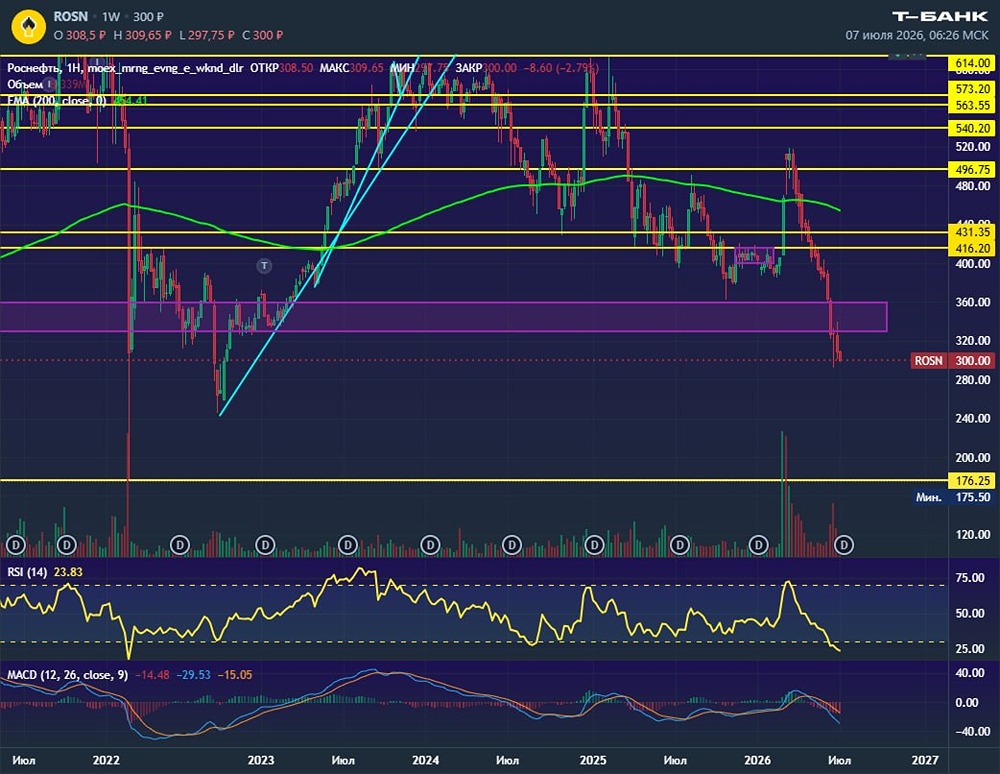Select the RSI (14) indicator legend
1000x774 pixels.
(27, 572)
